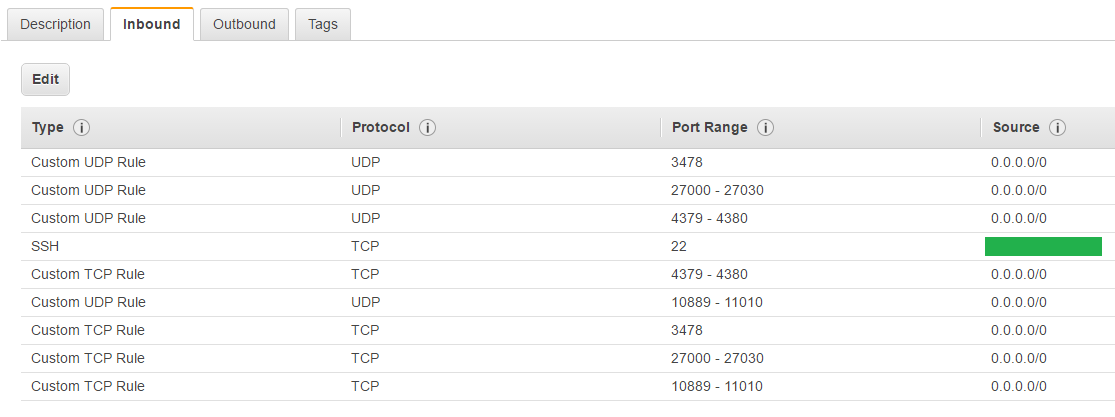Click the Protocol column header
The width and height of the screenshot is (1115, 417).
click(x=380, y=128)
